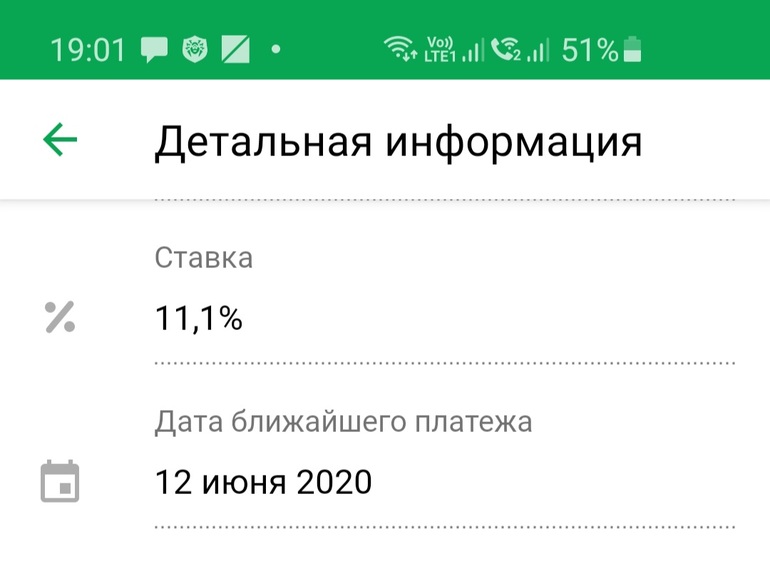Select the Дата ближайшего платежа label
This screenshot has width=770, height=571.
coord(343,421)
